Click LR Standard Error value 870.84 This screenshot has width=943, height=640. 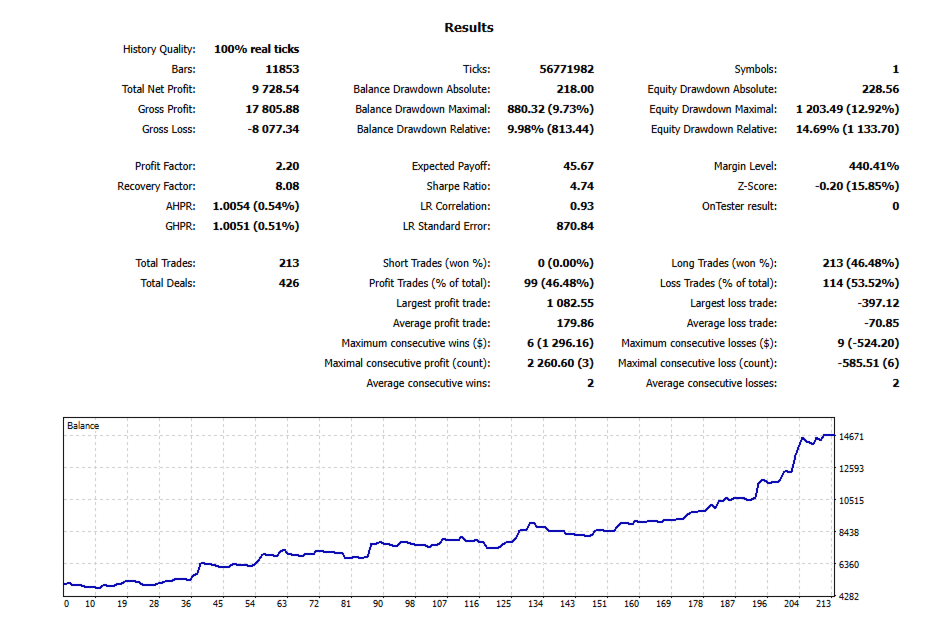[575, 226]
